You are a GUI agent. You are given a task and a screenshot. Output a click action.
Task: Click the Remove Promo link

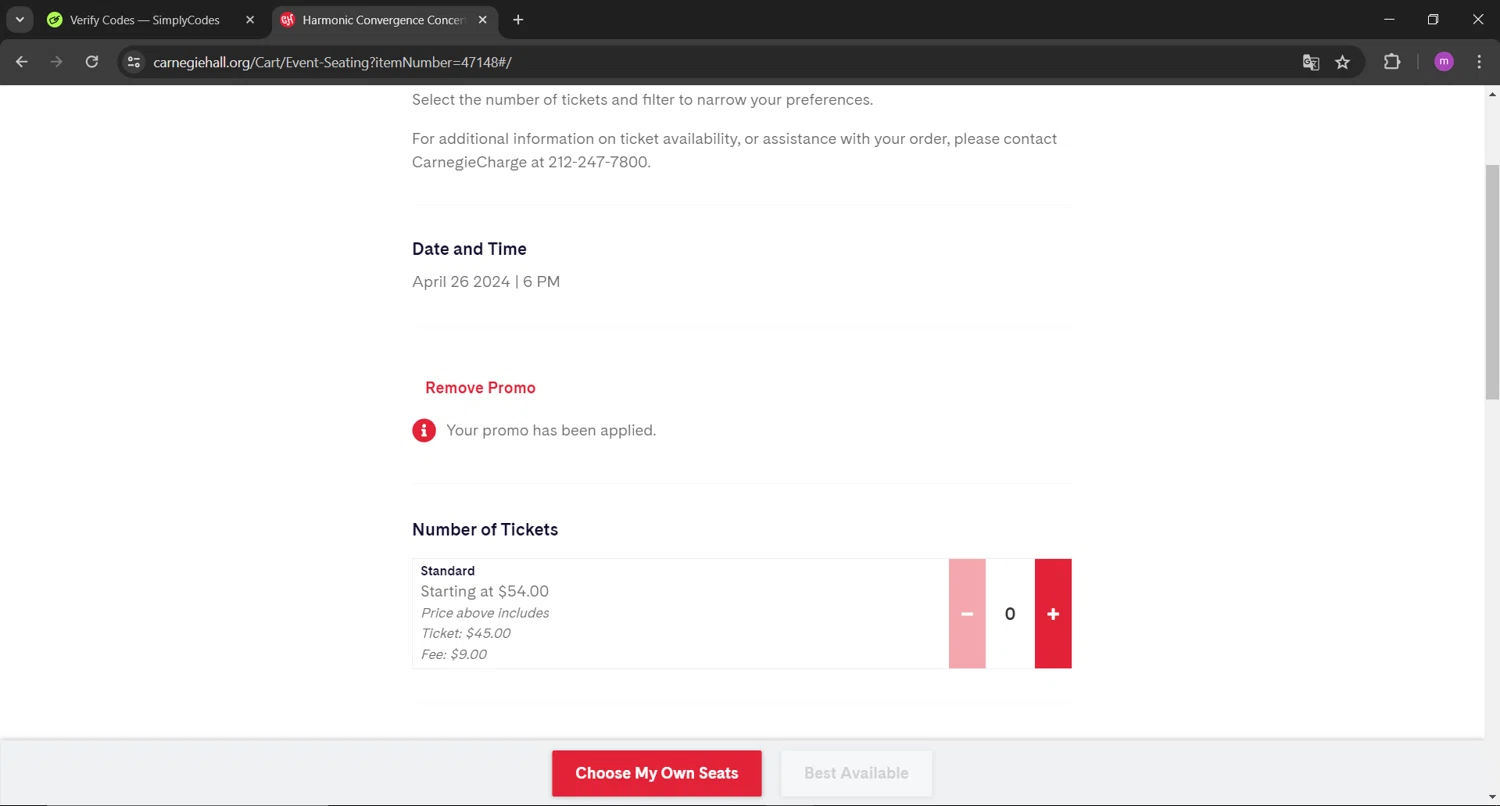pyautogui.click(x=480, y=388)
